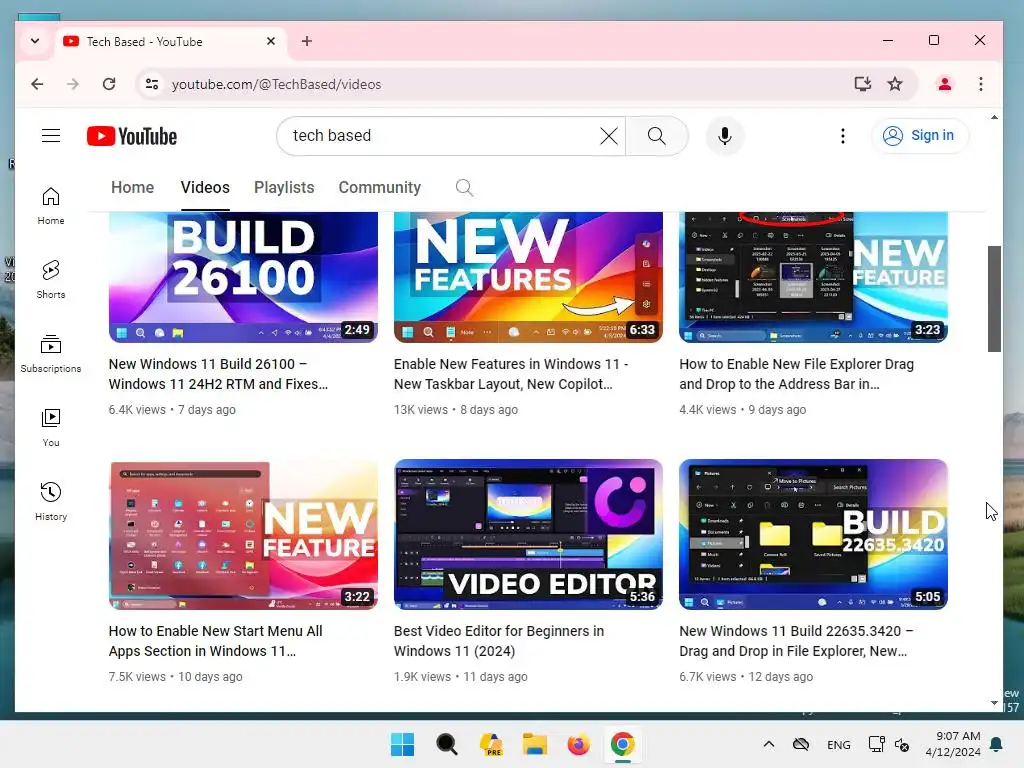Open the You section in sidebar
Image resolution: width=1024 pixels, height=768 pixels.
pyautogui.click(x=51, y=427)
